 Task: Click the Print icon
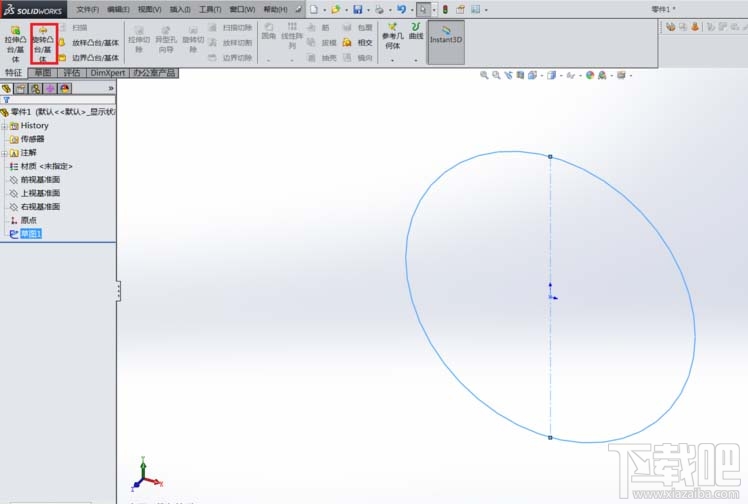380,9
